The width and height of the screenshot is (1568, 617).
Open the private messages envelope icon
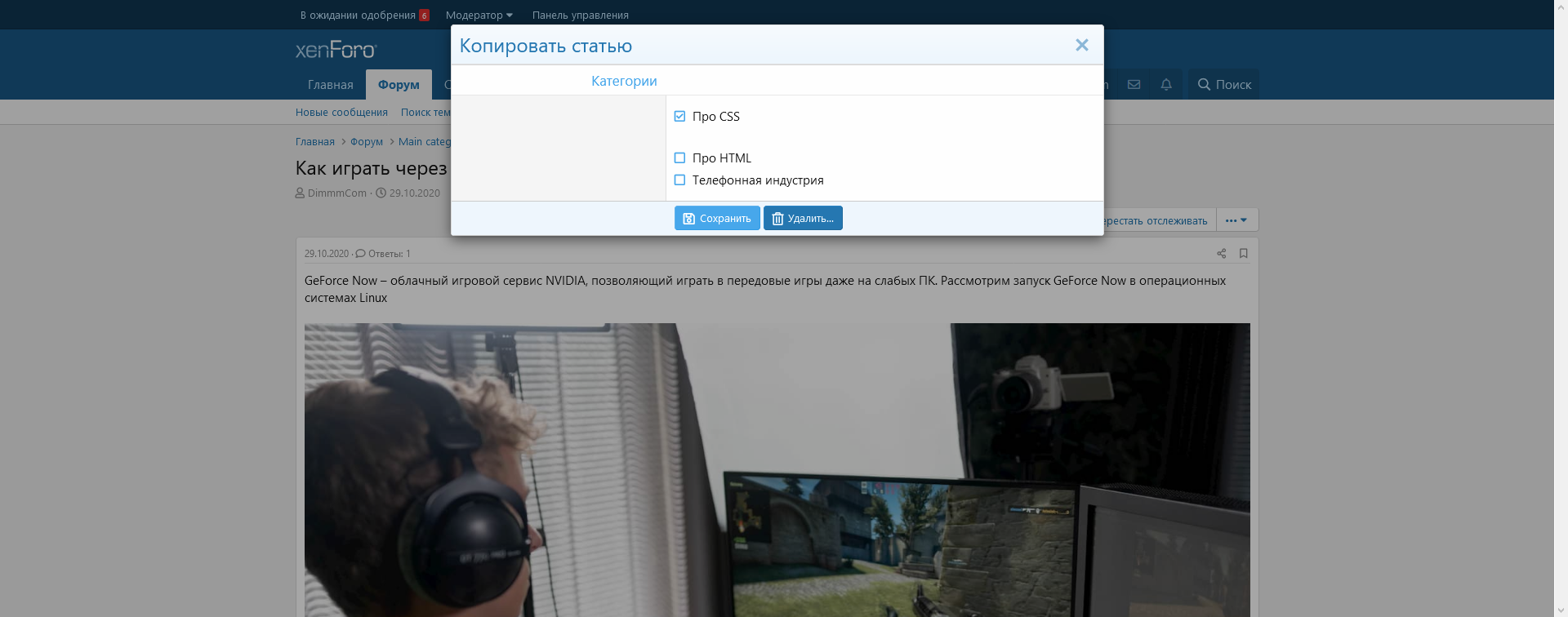point(1134,85)
